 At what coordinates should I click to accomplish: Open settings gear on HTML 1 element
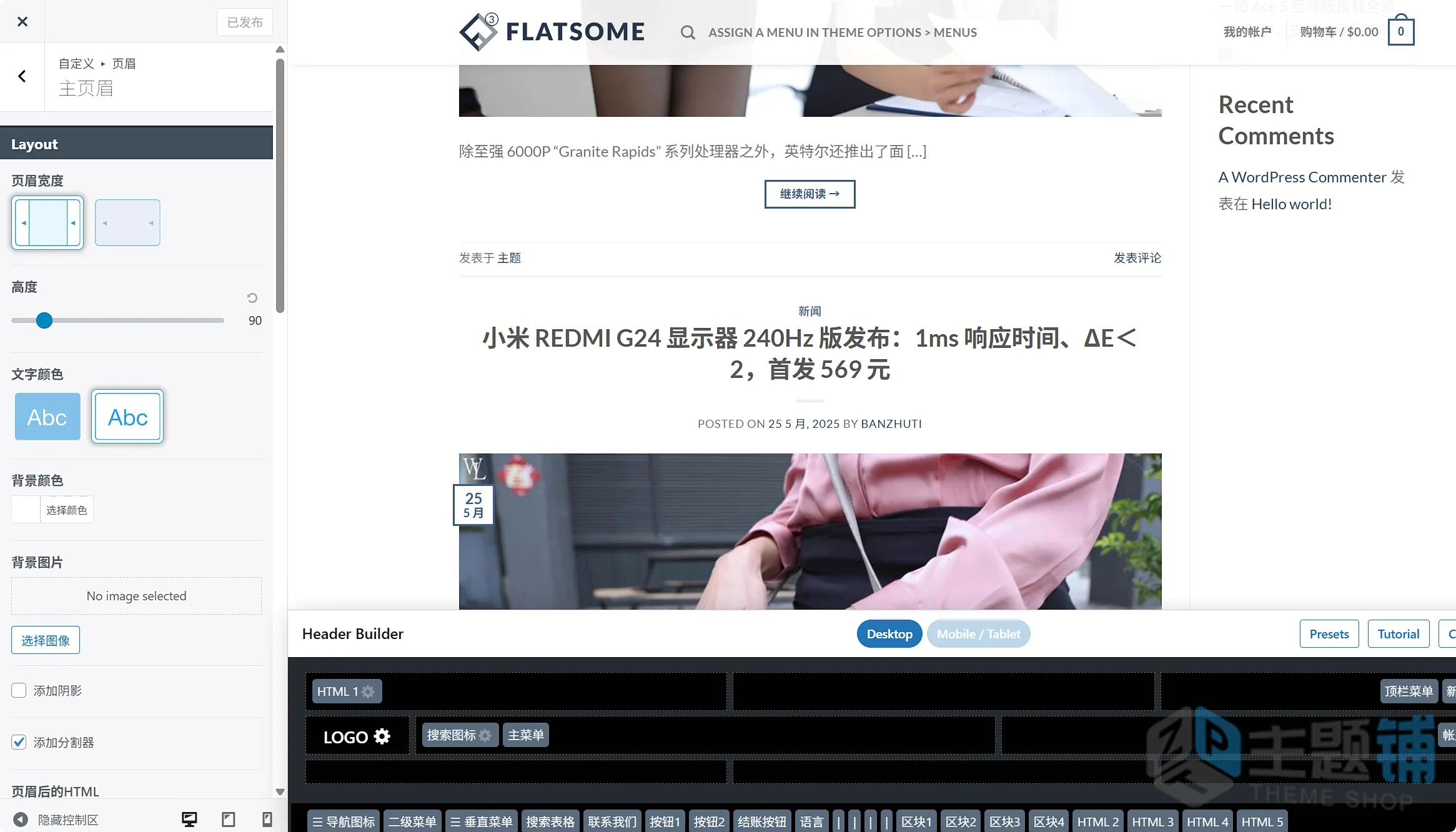(368, 691)
